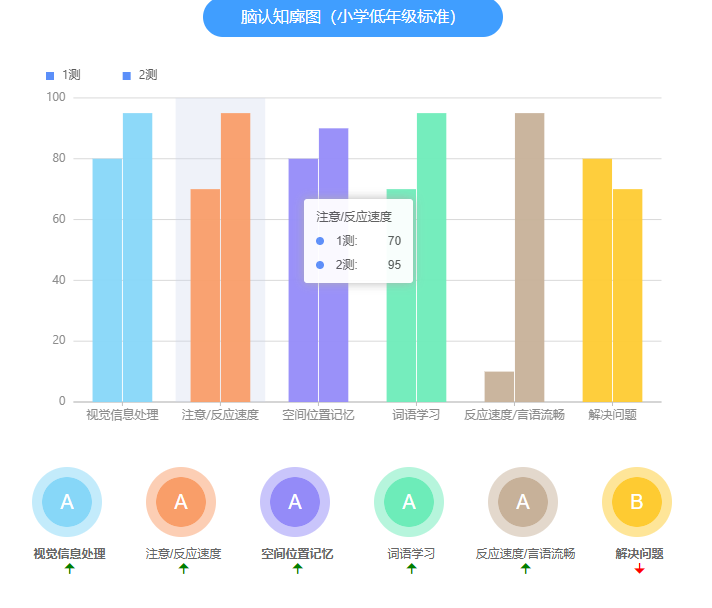712x608 pixels.
Task: Click the green up arrow under 反应速度/言语流畅
Action: pos(525,568)
